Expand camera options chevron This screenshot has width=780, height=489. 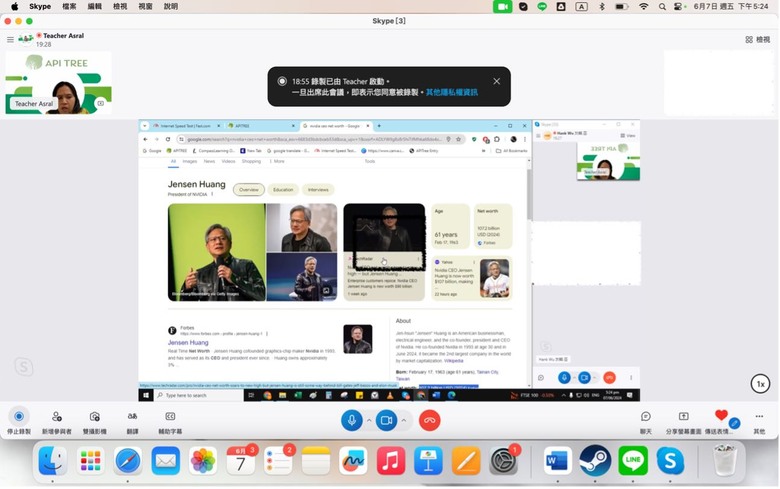(x=404, y=420)
